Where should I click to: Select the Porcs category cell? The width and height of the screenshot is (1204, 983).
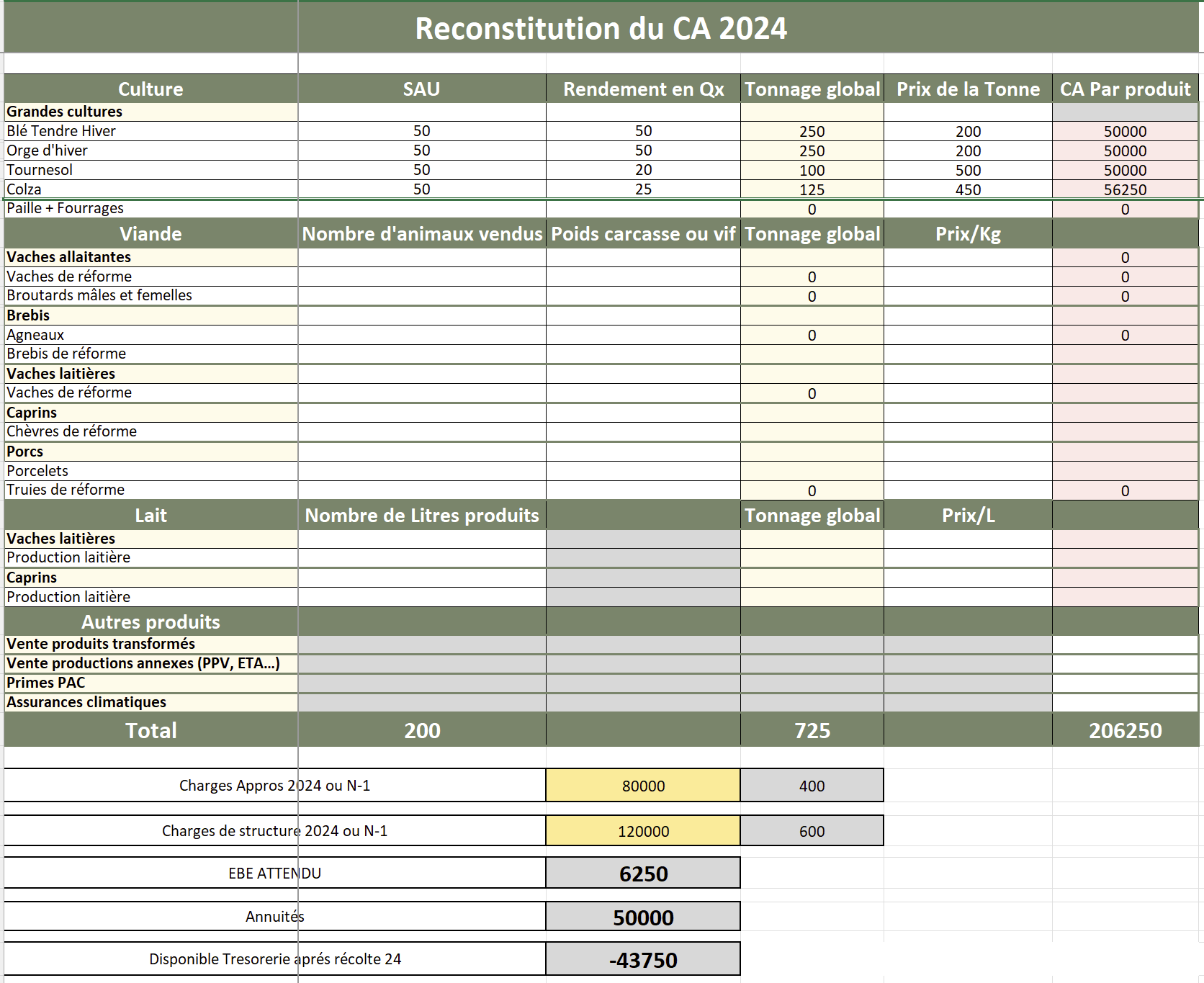150,452
